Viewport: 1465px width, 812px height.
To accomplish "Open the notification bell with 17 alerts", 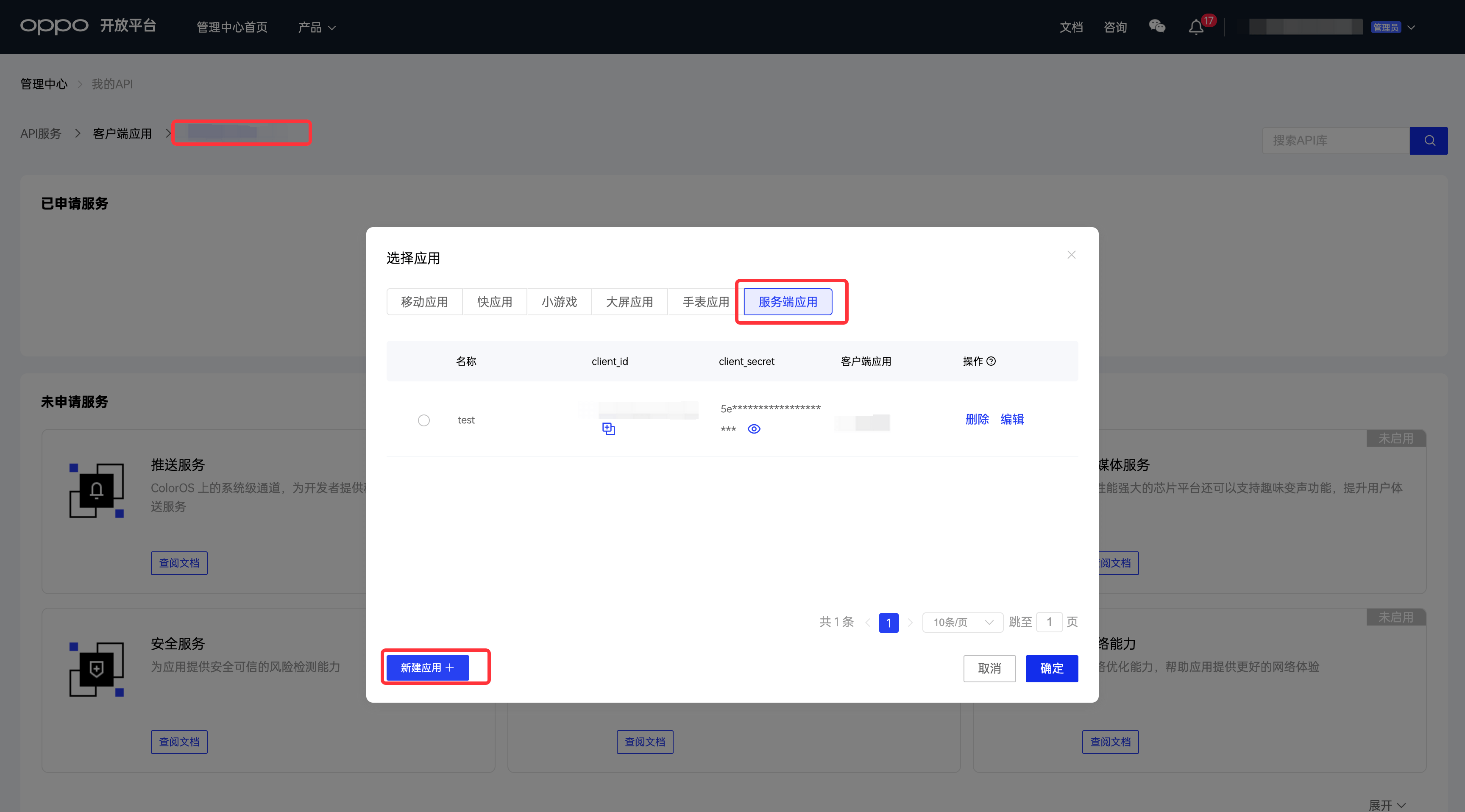I will coord(1196,27).
